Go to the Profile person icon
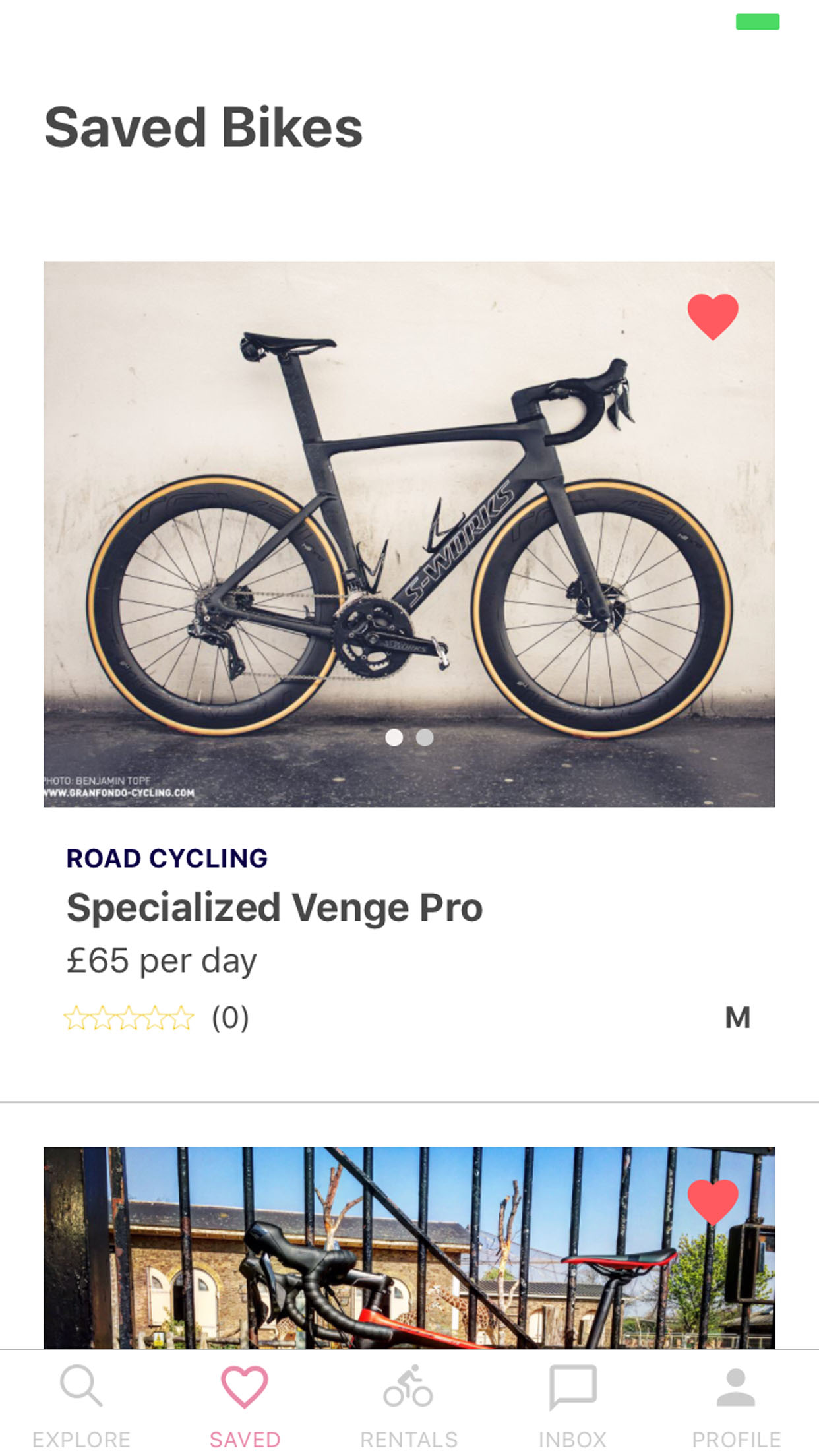The width and height of the screenshot is (819, 1456). 736,1387
